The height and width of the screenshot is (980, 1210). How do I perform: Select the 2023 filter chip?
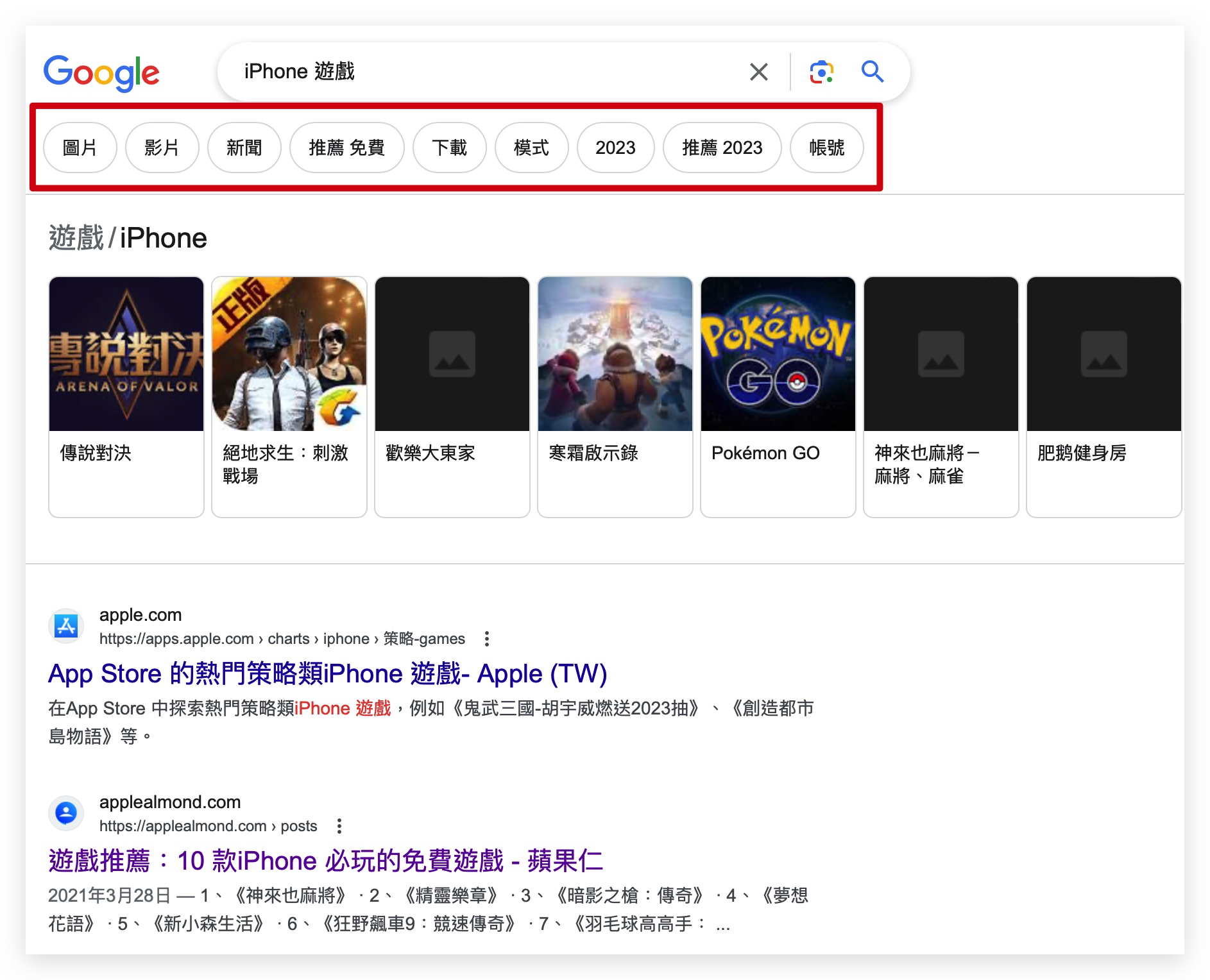click(x=615, y=148)
